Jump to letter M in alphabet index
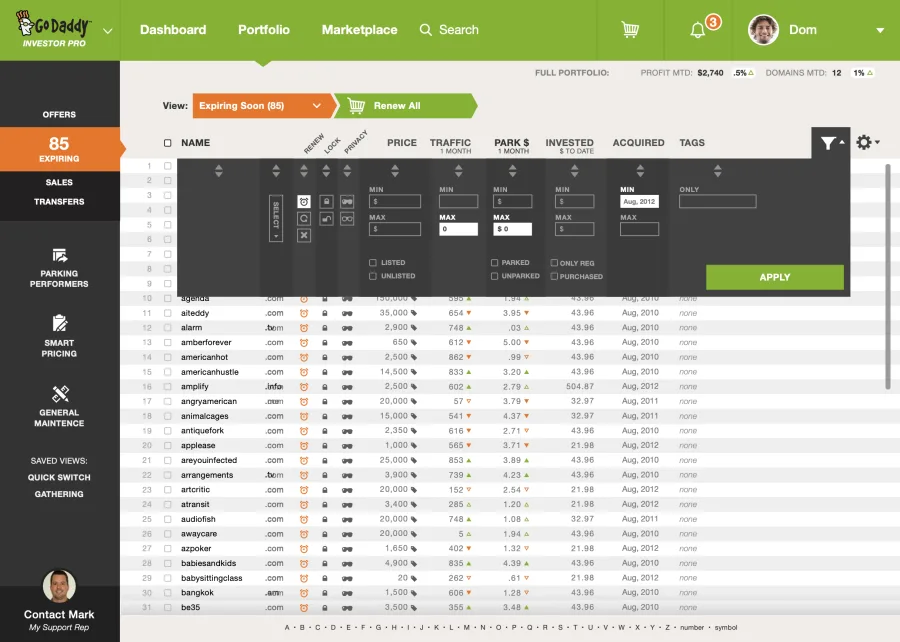The image size is (900, 642). tap(467, 628)
